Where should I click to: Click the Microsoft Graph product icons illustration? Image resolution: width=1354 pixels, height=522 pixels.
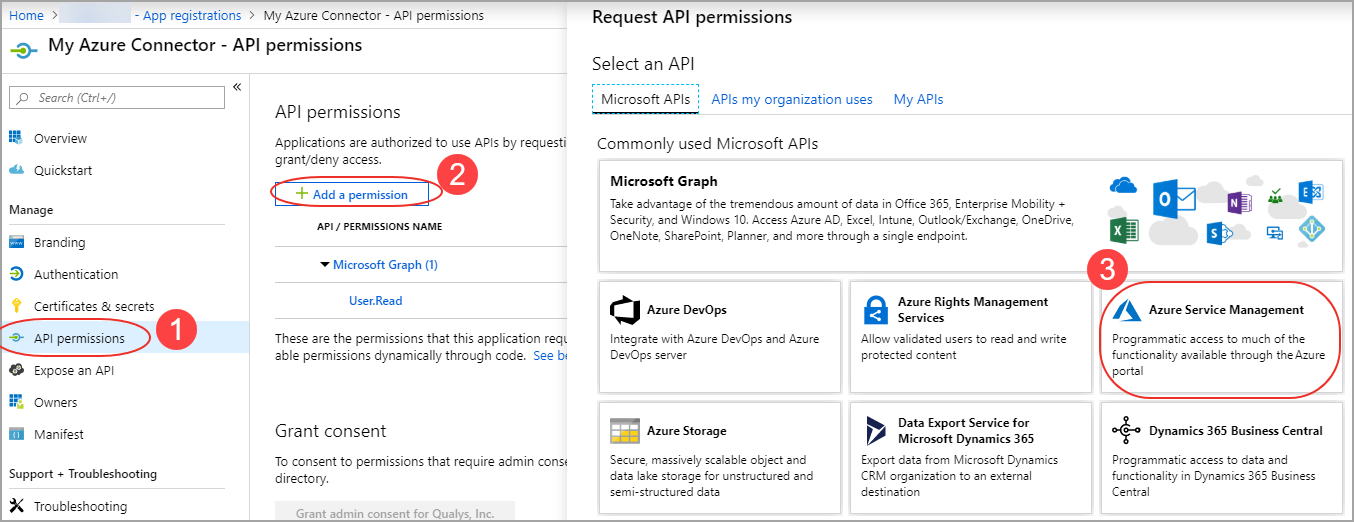1216,211
